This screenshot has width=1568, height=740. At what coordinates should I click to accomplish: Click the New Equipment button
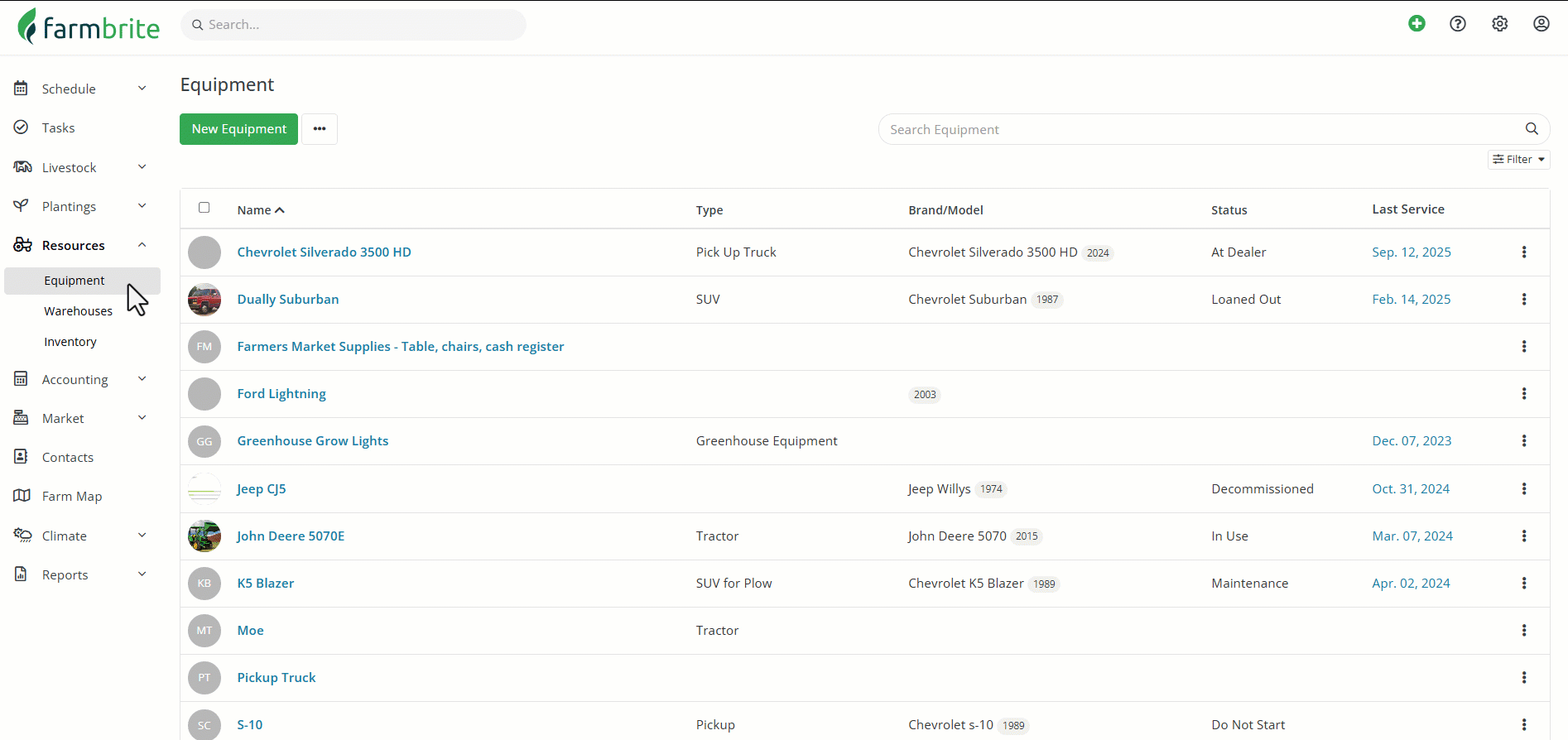[x=238, y=129]
